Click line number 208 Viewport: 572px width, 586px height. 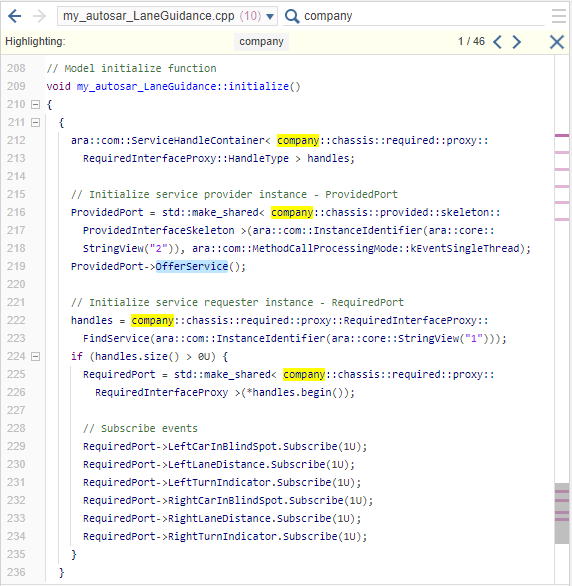click(16, 68)
